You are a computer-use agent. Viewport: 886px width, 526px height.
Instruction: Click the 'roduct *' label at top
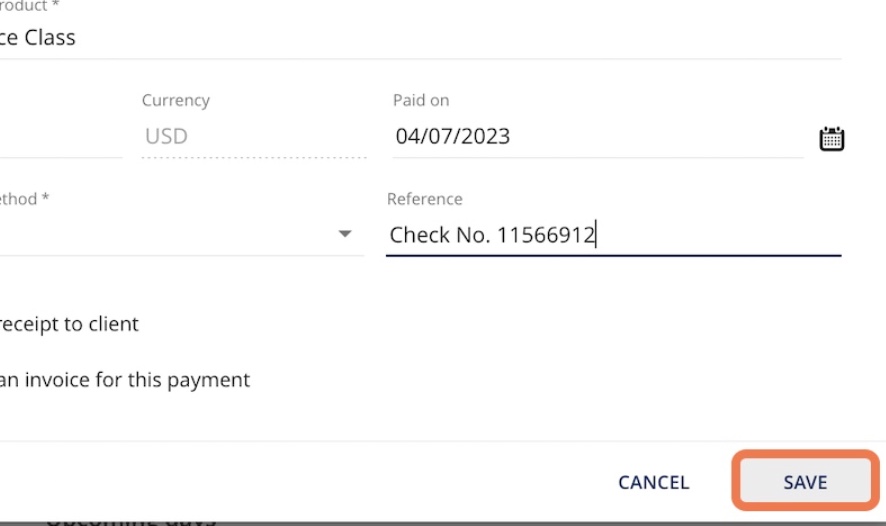[x=29, y=6]
